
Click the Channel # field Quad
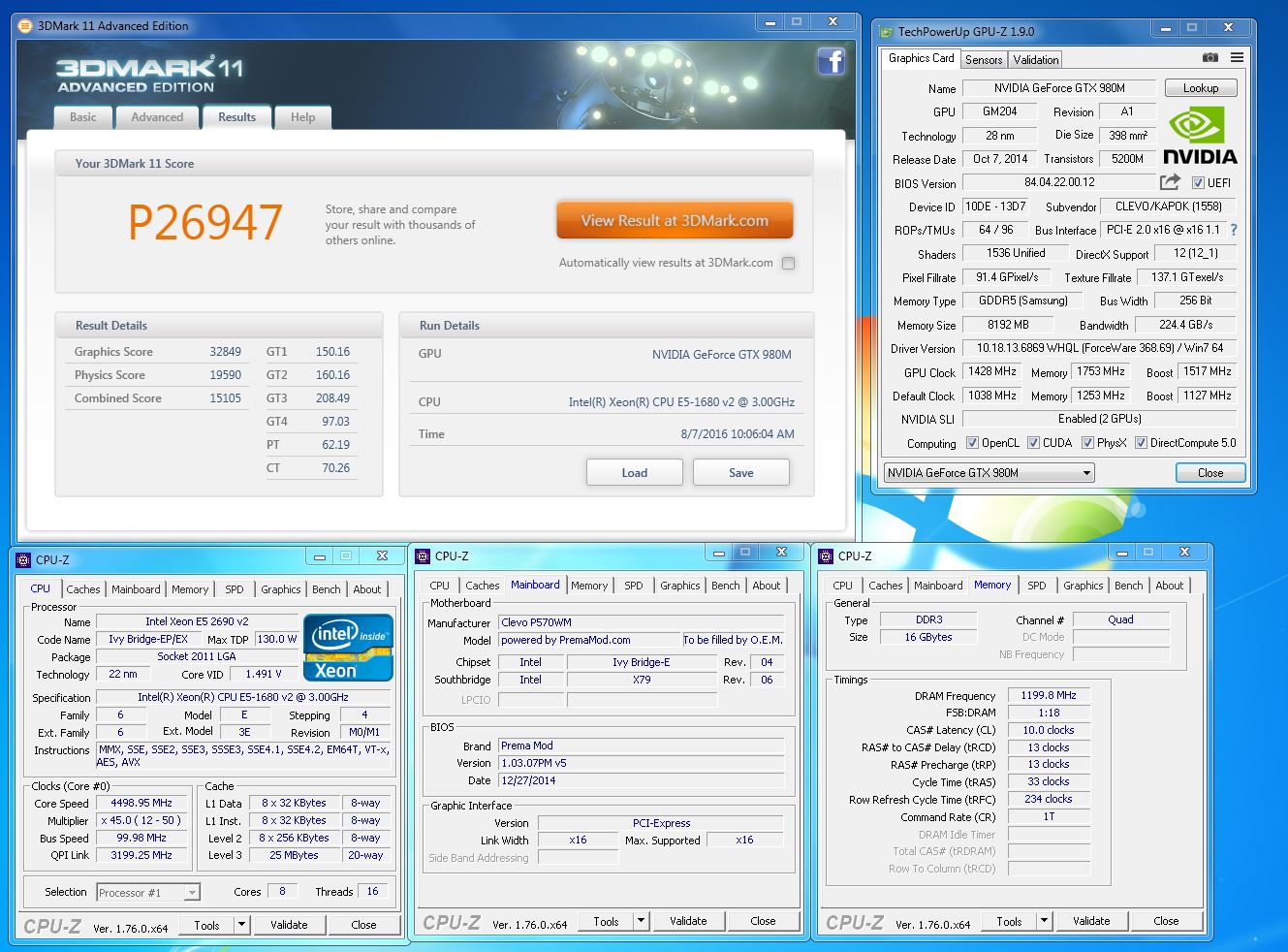click(x=1120, y=619)
